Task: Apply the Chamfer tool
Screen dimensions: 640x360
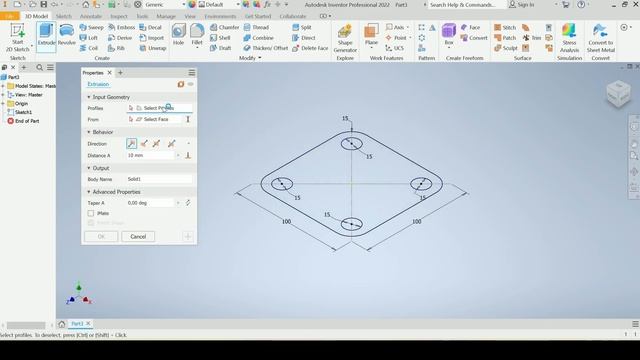Action: click(x=224, y=27)
